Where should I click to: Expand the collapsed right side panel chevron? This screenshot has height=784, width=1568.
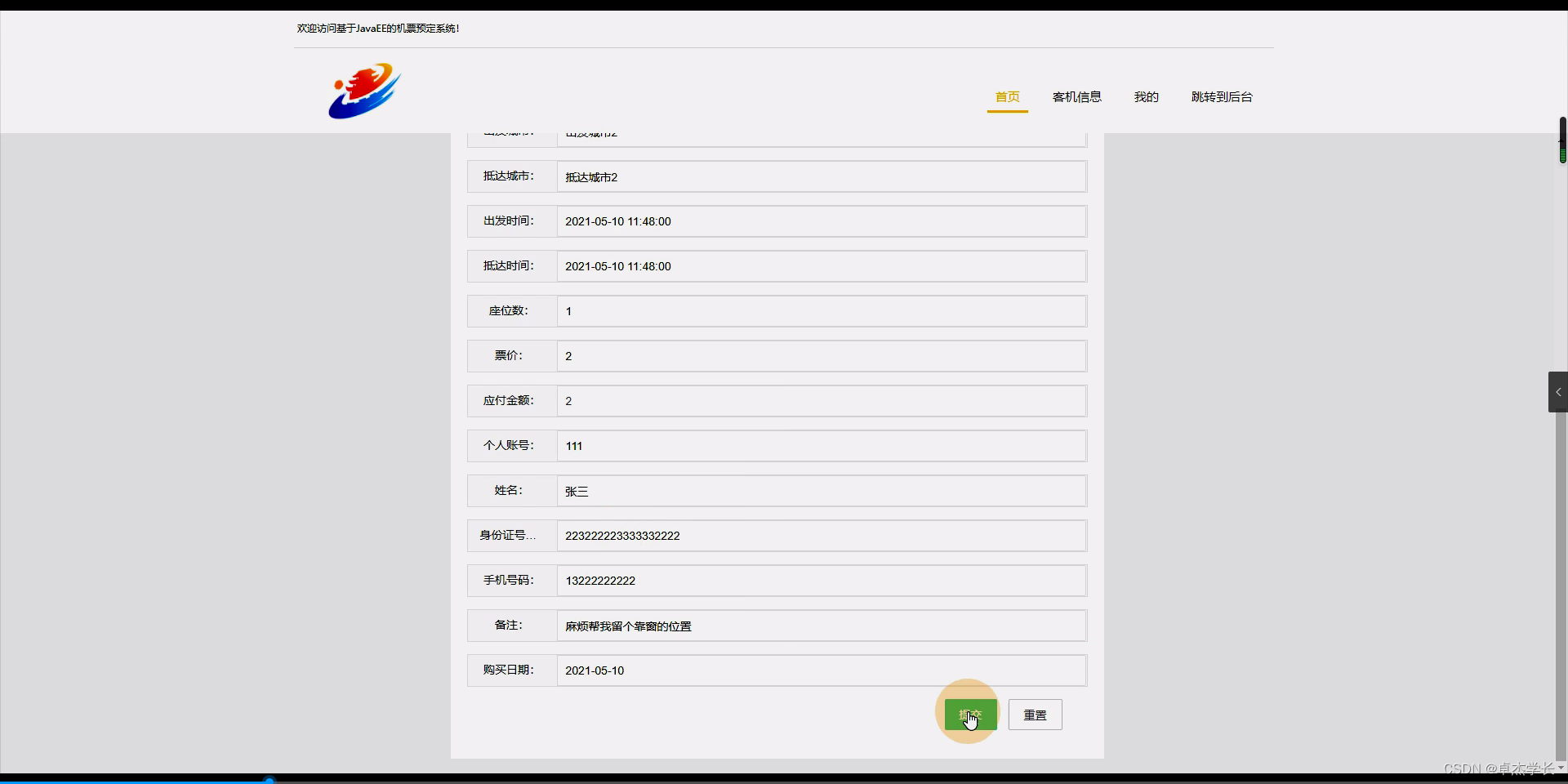[x=1557, y=392]
